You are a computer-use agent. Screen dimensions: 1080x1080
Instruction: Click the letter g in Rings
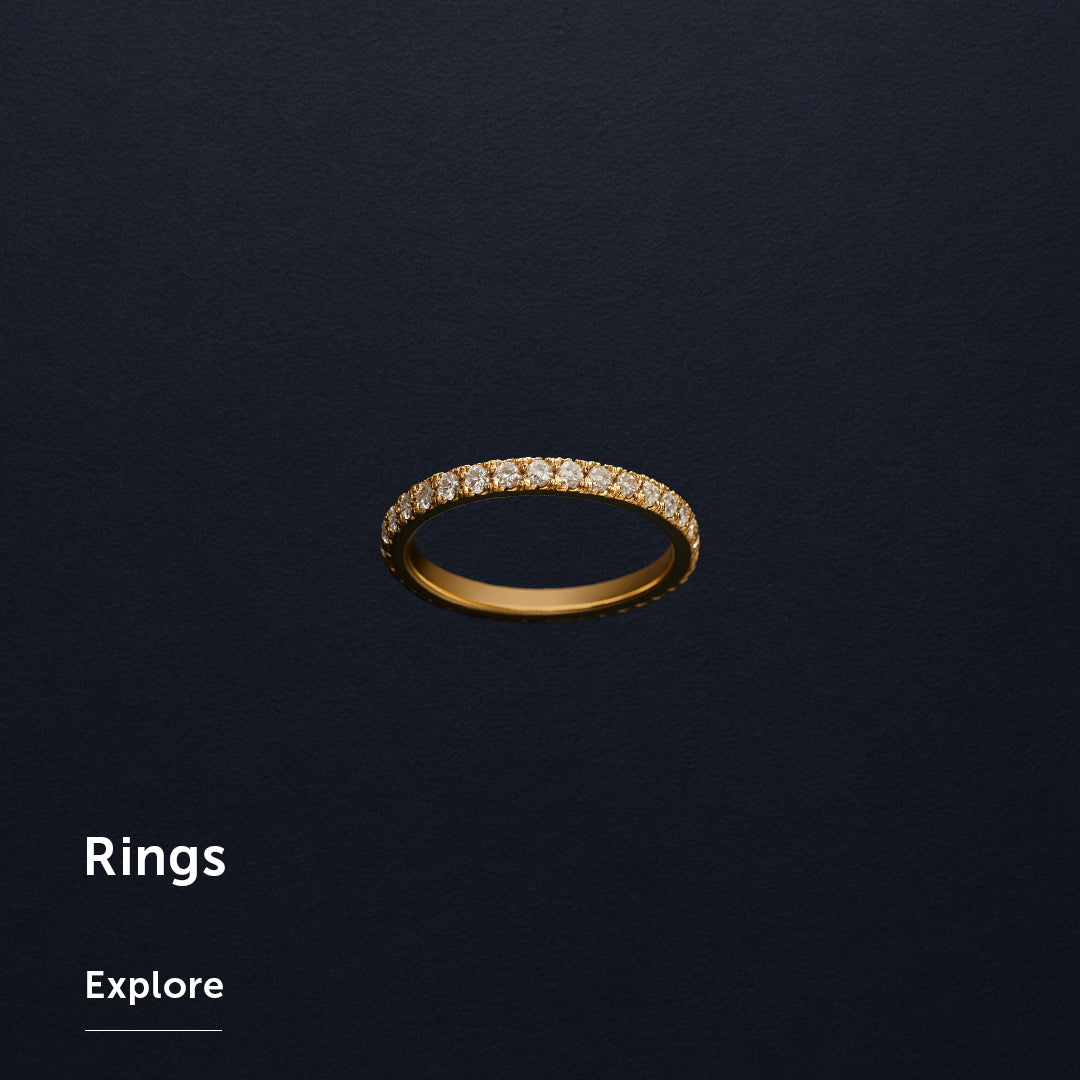(183, 866)
